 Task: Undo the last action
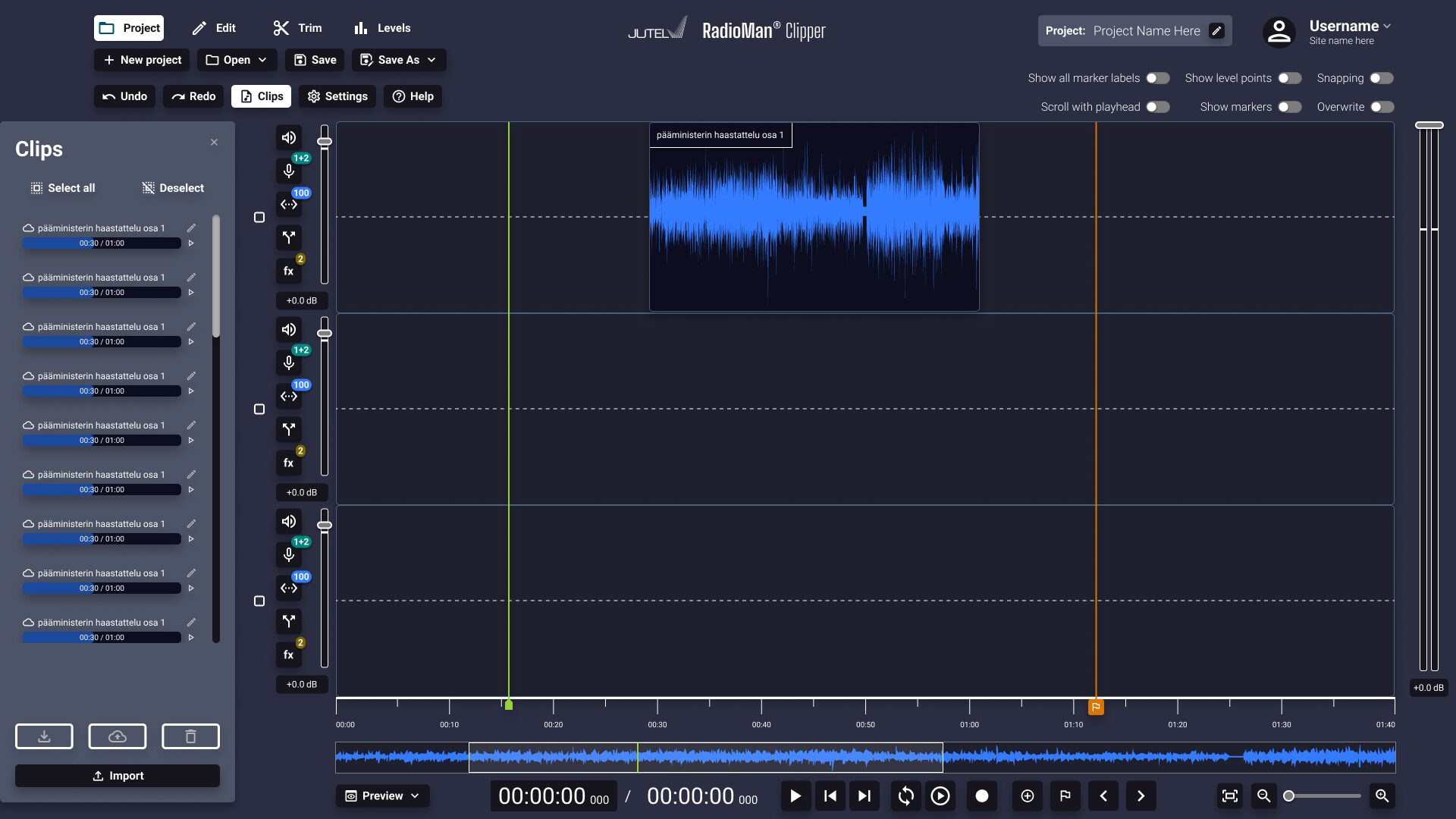(x=124, y=96)
